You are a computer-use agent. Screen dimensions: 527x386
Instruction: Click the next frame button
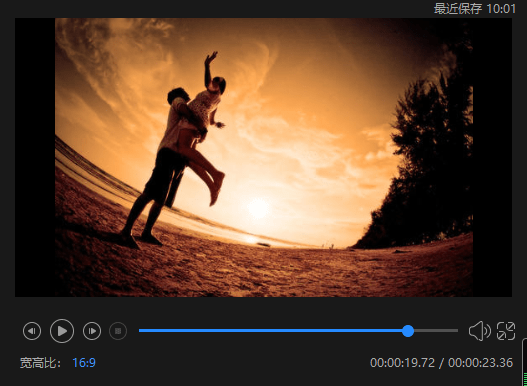click(92, 331)
